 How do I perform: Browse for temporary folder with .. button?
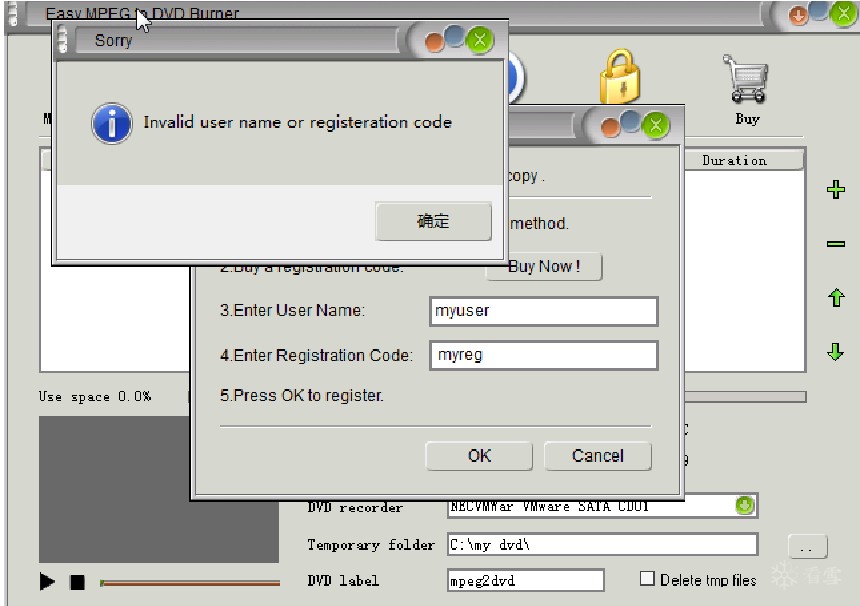[x=807, y=547]
